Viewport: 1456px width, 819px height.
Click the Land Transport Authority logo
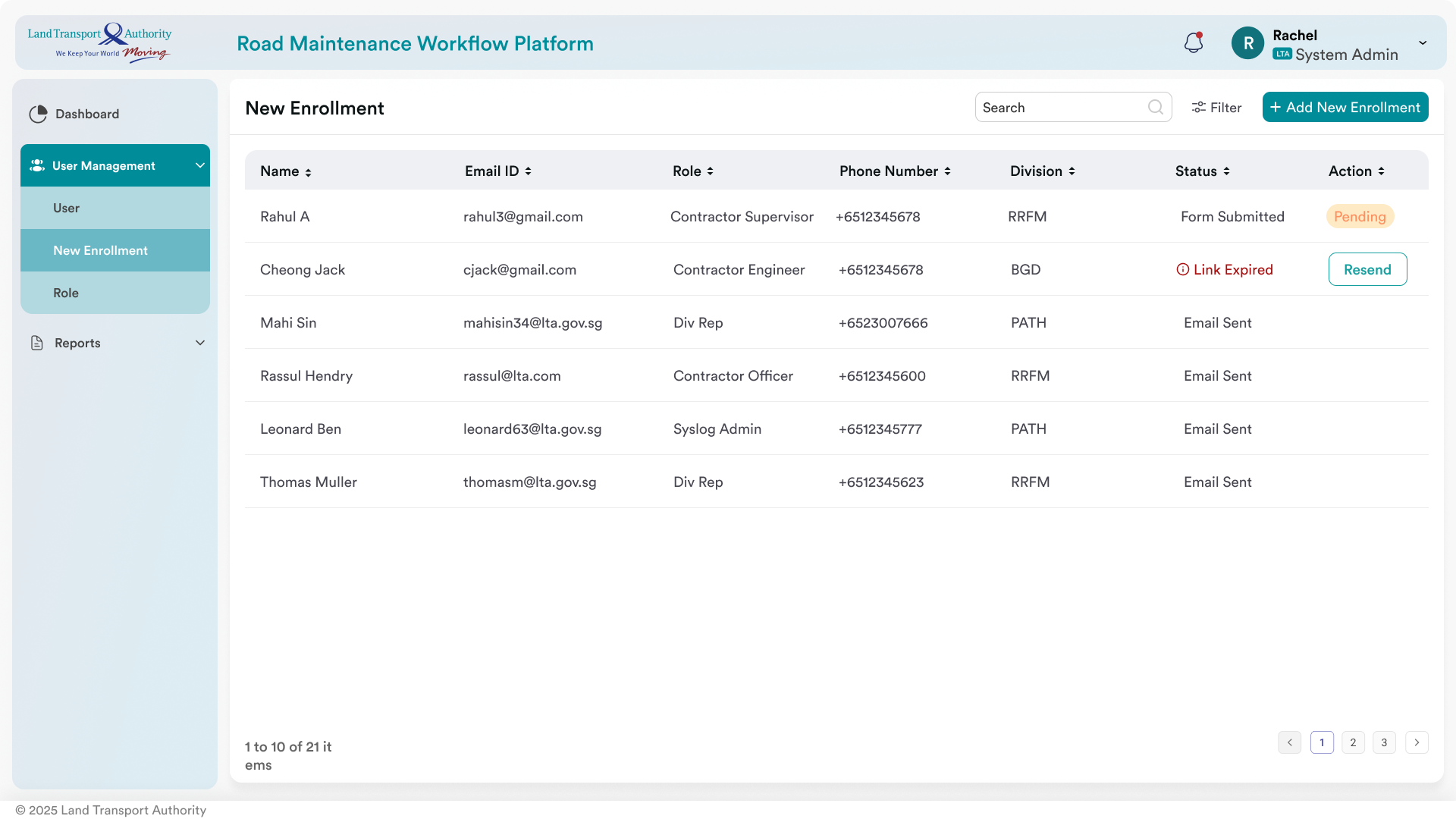(x=99, y=42)
